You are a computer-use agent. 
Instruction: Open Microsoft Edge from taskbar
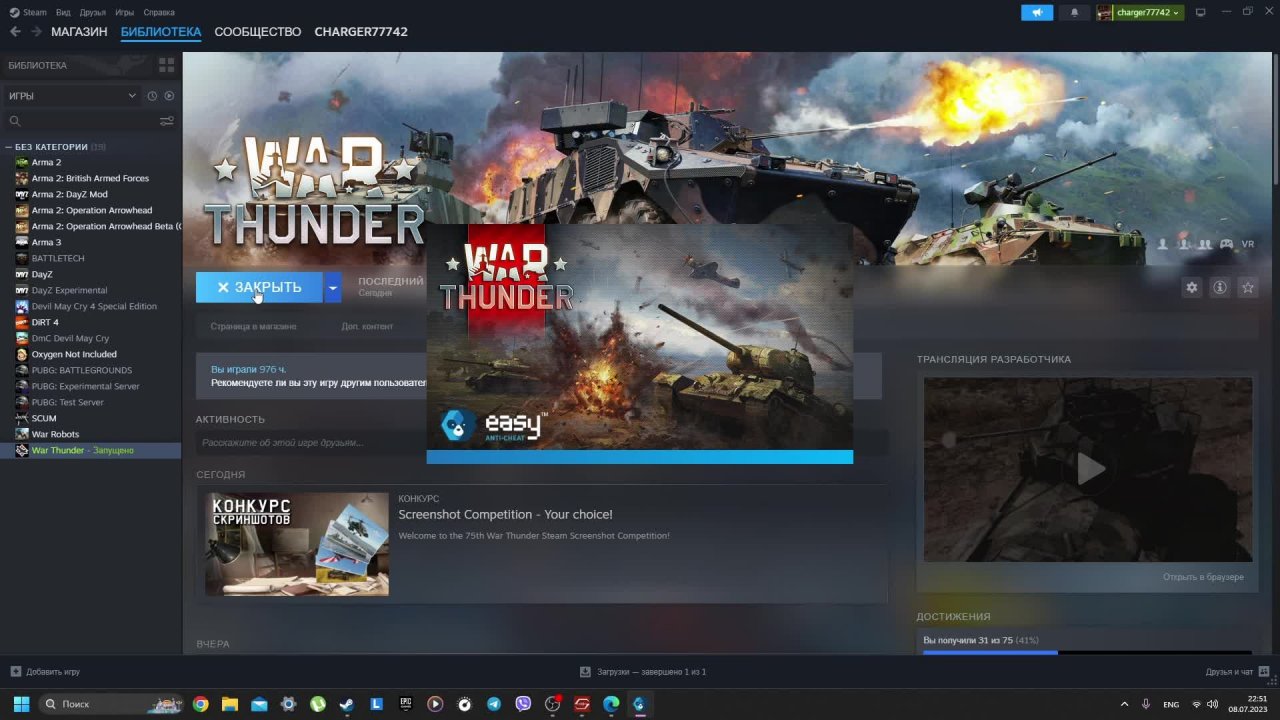click(611, 704)
